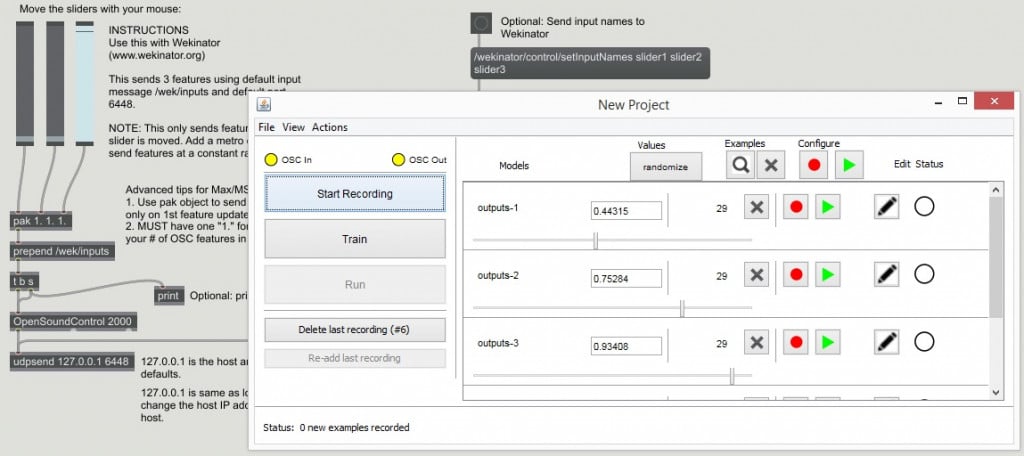Click the red record icon under Configure
The image size is (1024, 456).
point(813,166)
